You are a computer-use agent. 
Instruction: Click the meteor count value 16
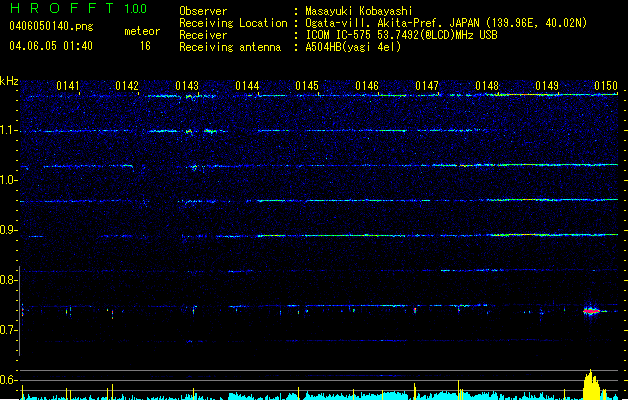coord(145,46)
